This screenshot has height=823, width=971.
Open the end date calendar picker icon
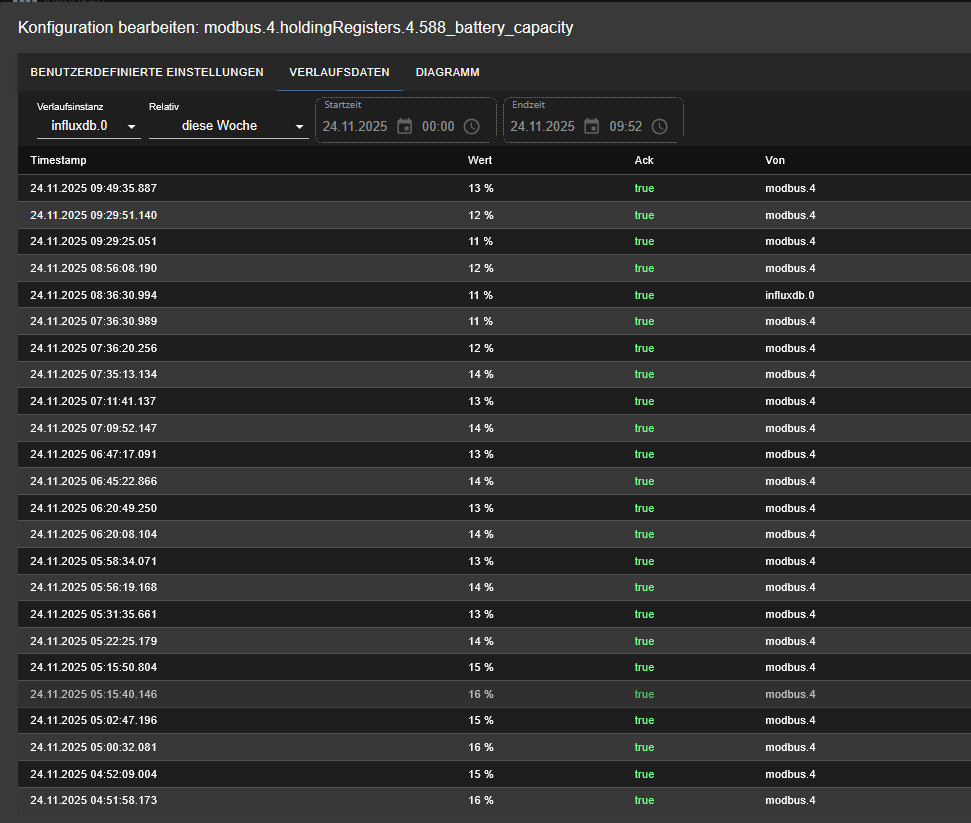pos(592,126)
